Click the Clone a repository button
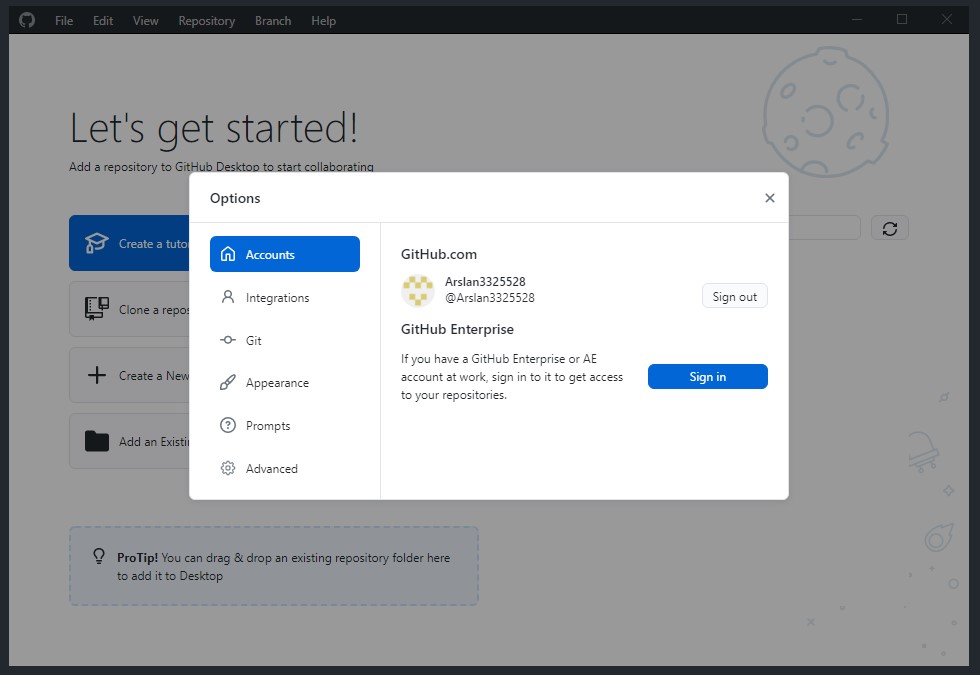Image resolution: width=980 pixels, height=675 pixels. coord(129,309)
